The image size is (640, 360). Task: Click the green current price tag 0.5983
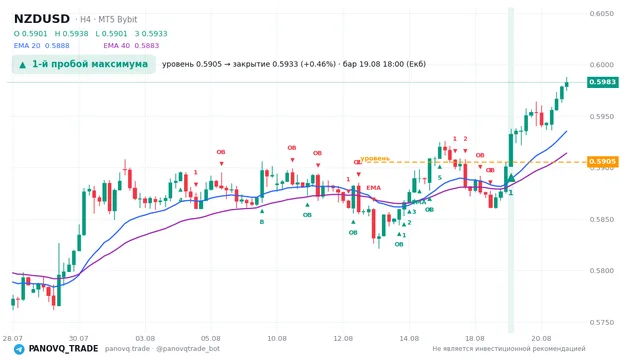coord(602,82)
